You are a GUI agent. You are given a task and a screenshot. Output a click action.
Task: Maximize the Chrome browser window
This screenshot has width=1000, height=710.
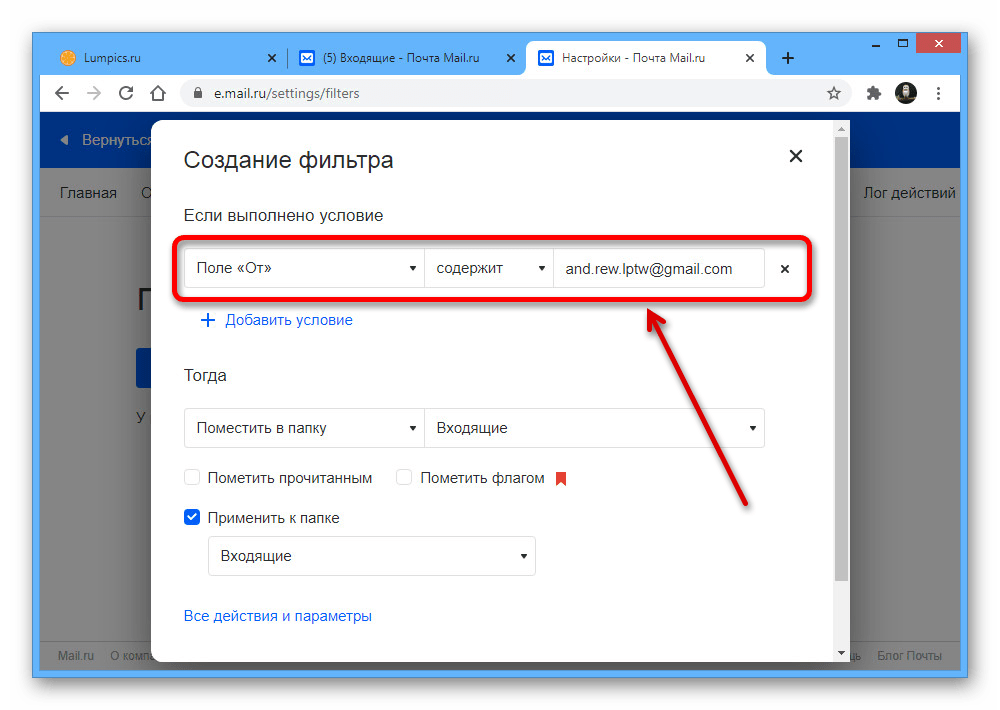click(x=902, y=43)
